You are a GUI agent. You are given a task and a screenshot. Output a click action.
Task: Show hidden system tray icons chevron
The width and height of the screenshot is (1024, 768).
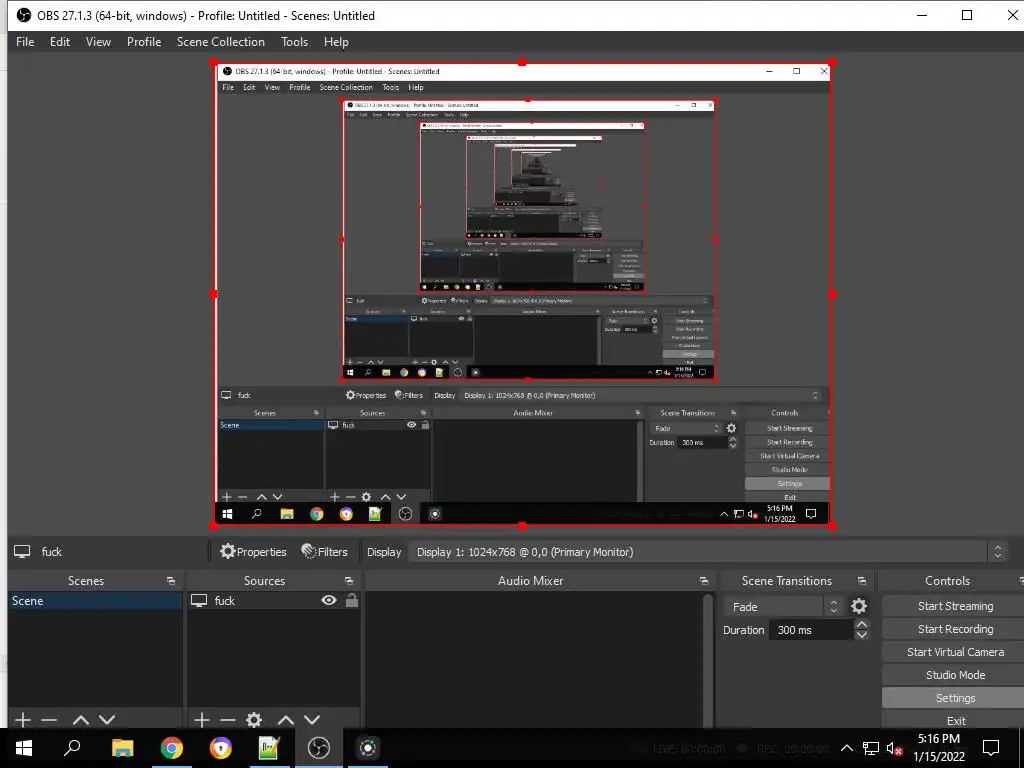tap(846, 748)
